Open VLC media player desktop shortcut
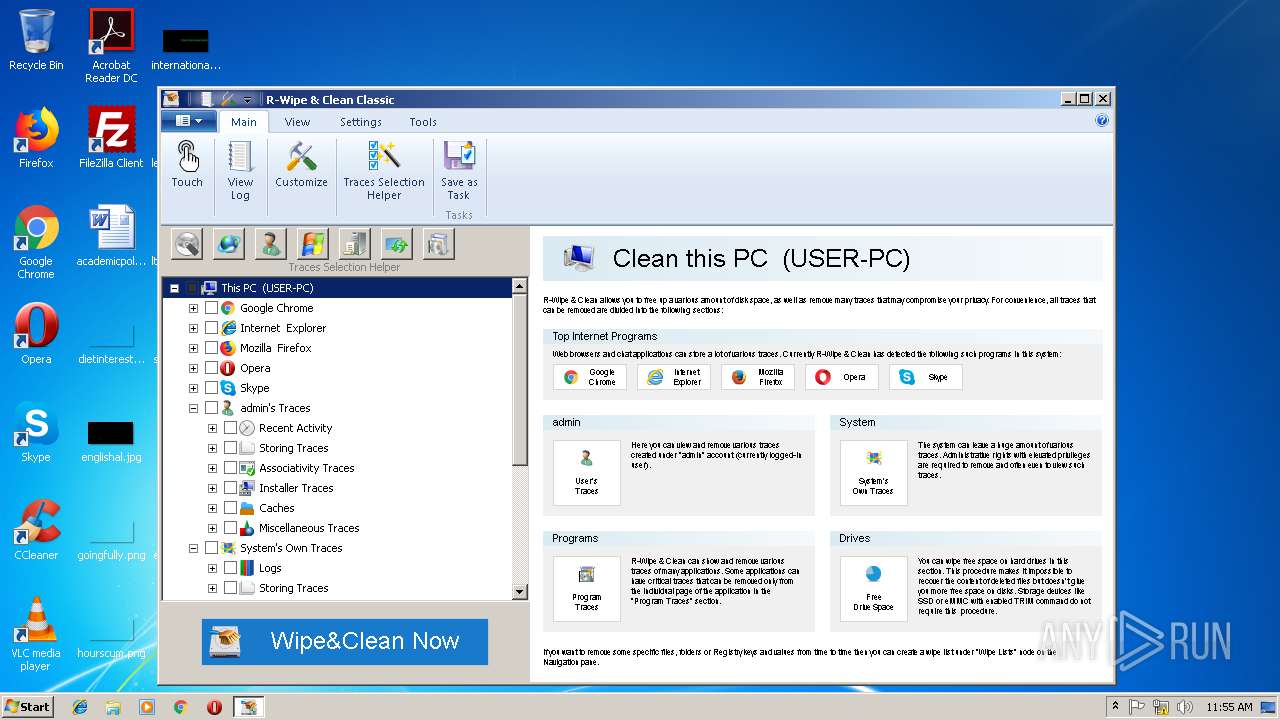The height and width of the screenshot is (720, 1280). click(x=36, y=634)
